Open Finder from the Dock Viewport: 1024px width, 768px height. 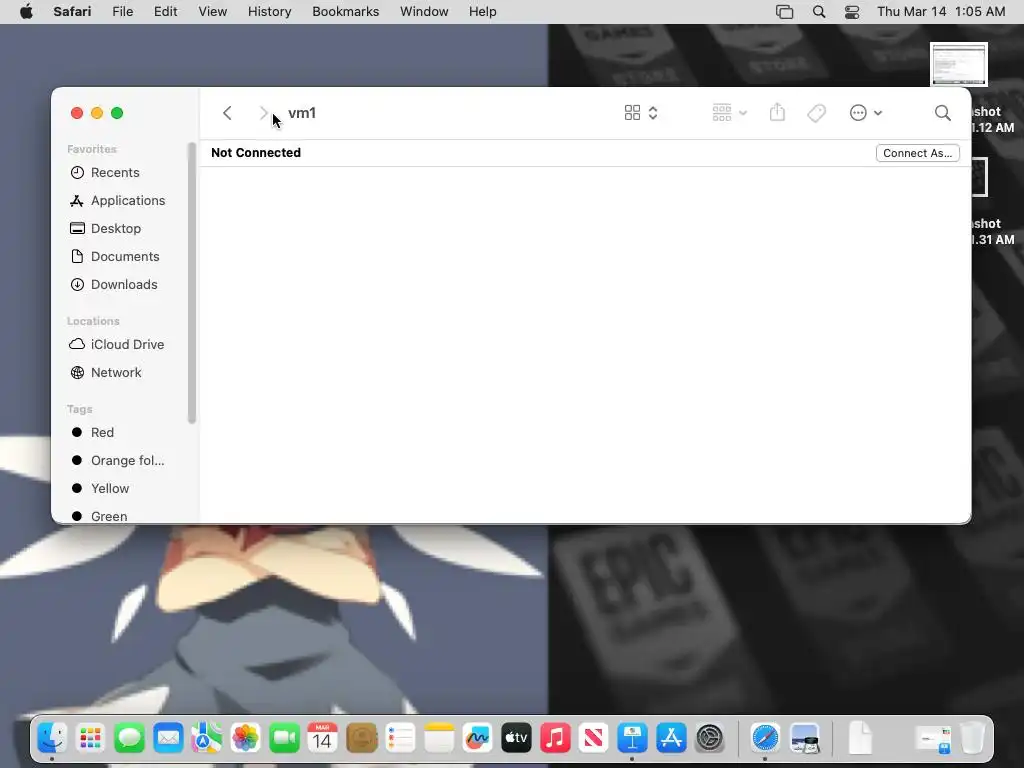[52, 739]
